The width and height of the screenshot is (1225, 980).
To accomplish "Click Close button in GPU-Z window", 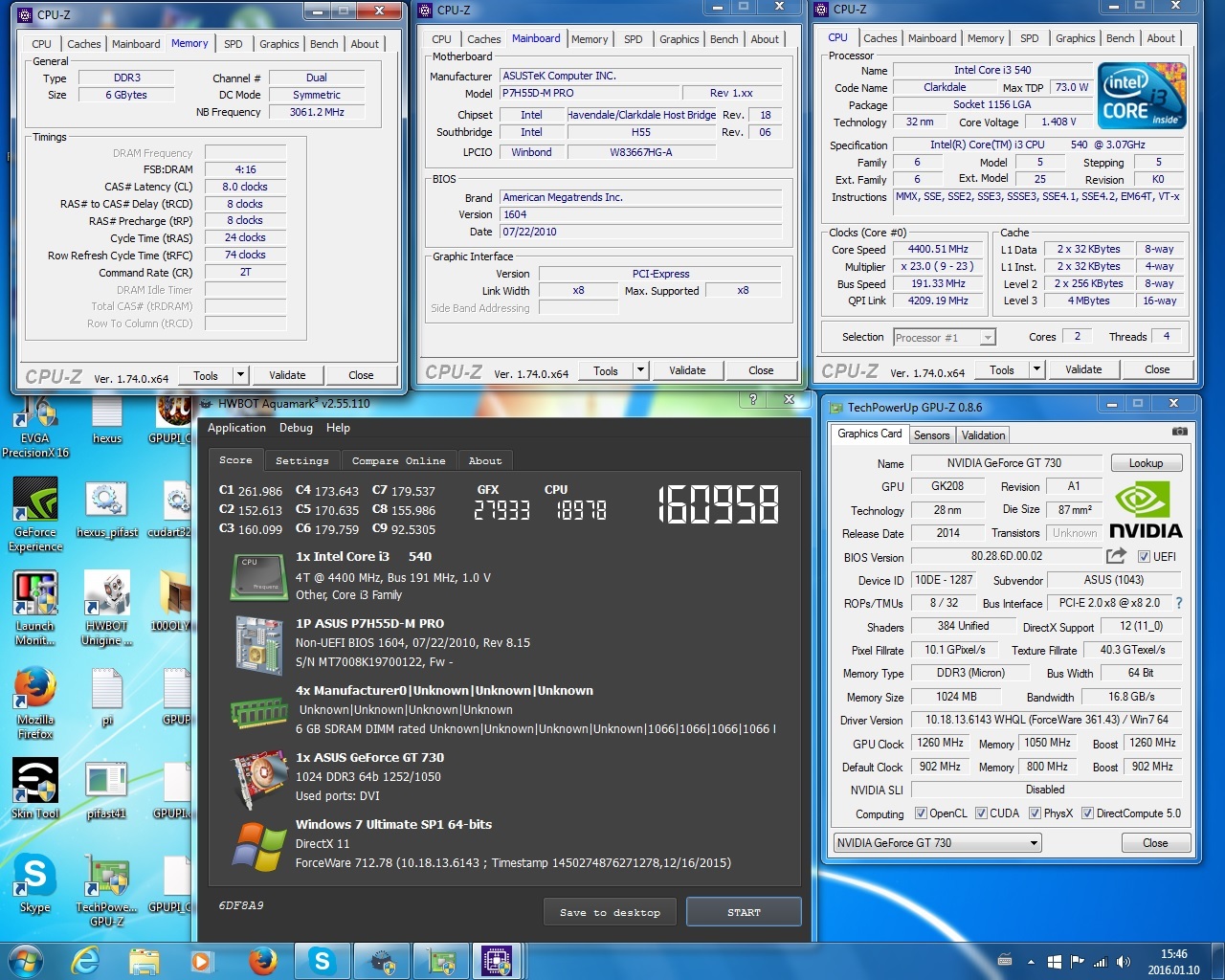I will tap(1155, 843).
